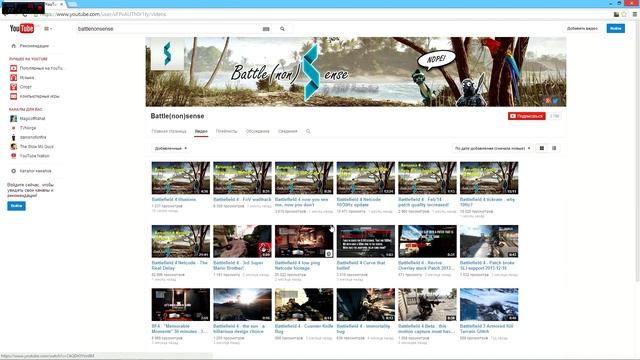Open BF4 Memorable Moments video thumbnail
The image size is (640, 360).
click(x=180, y=304)
